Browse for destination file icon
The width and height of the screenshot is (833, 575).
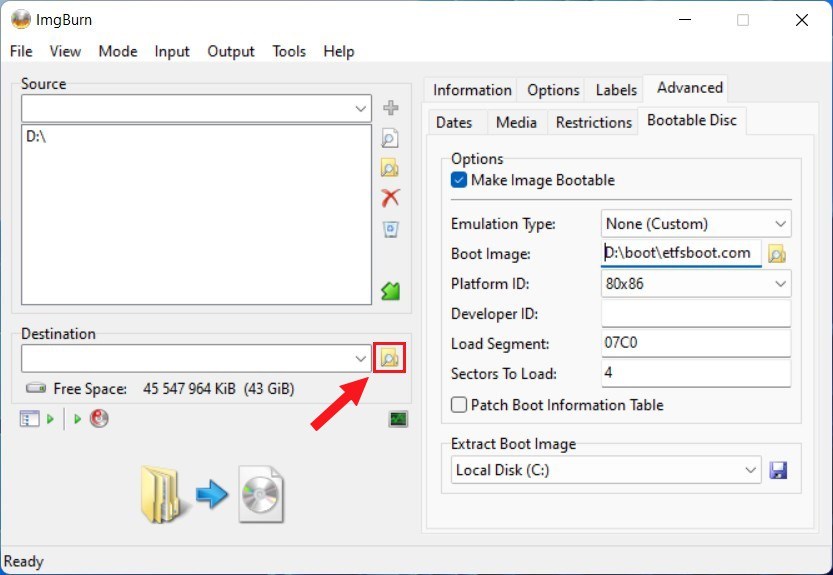(389, 358)
